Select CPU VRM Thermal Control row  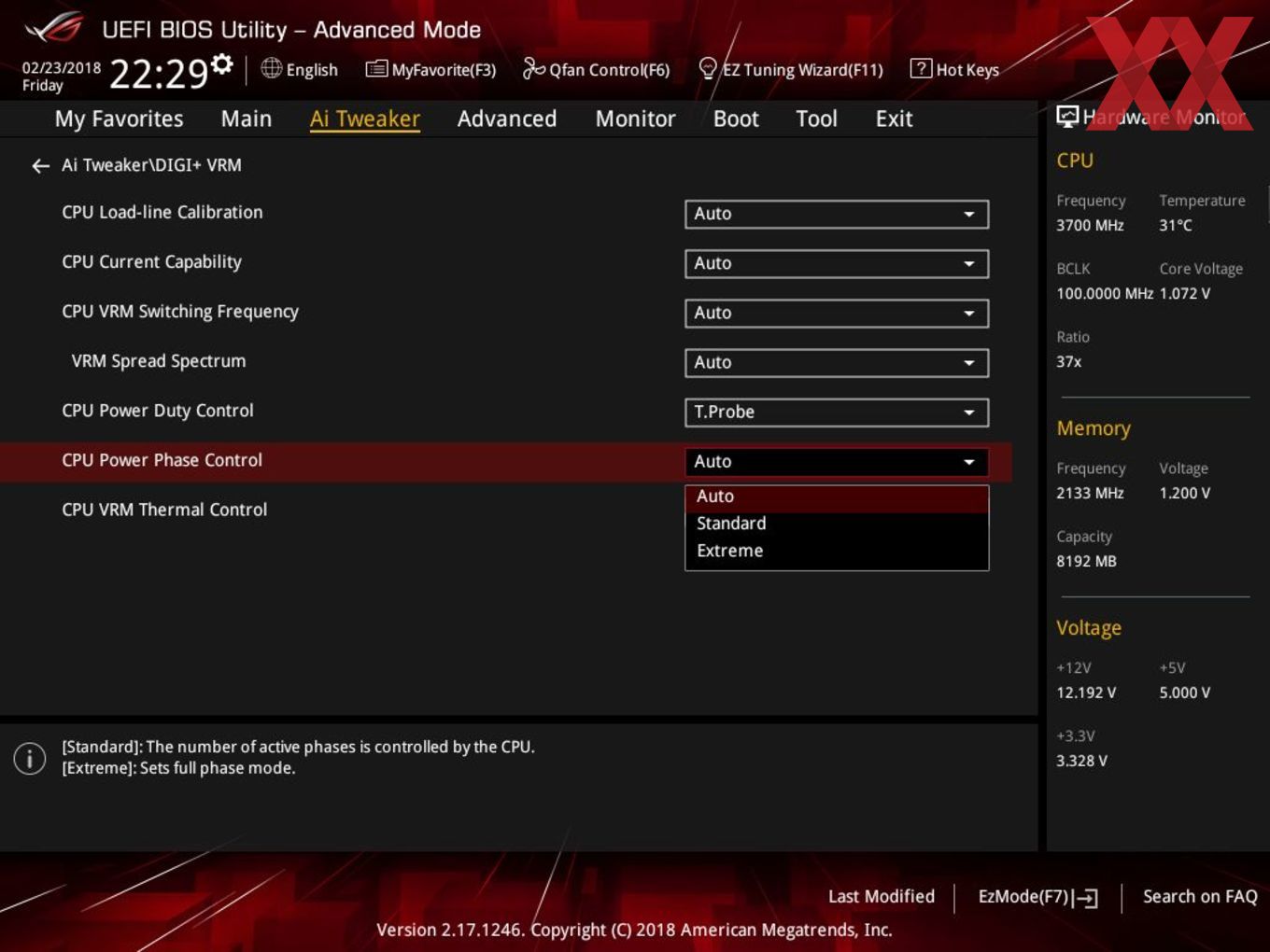click(x=164, y=510)
